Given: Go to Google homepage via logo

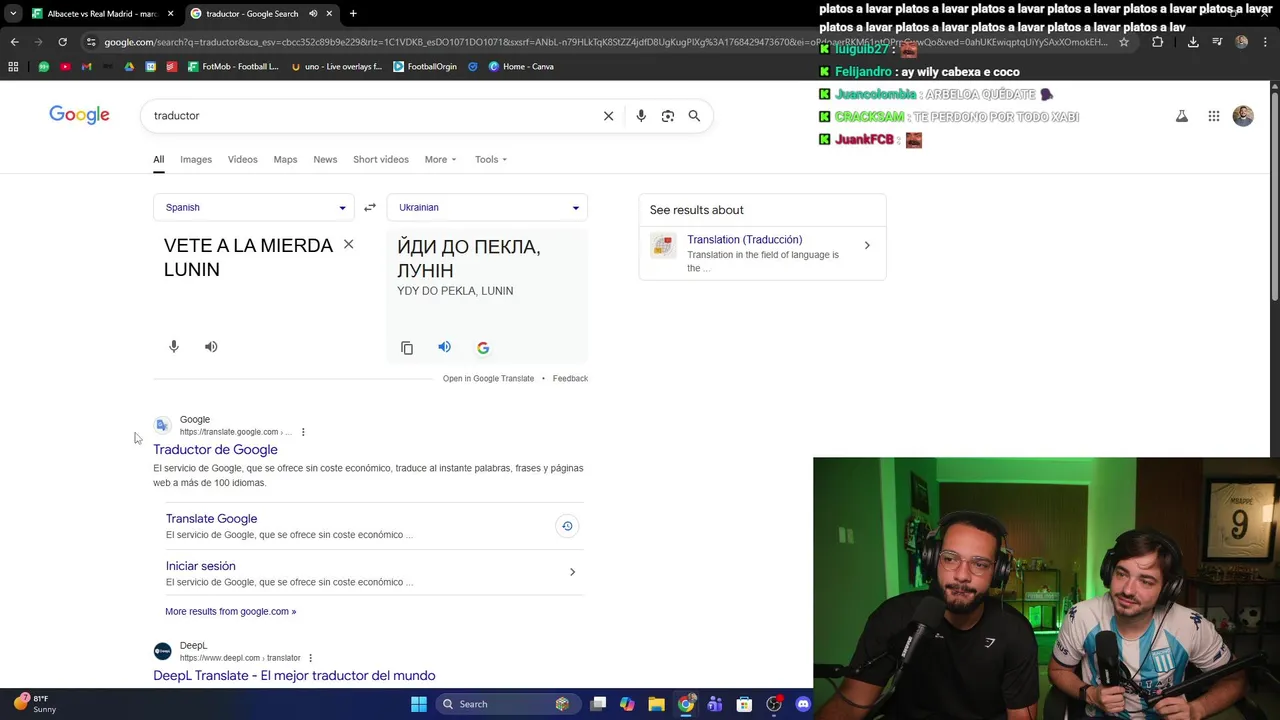Looking at the screenshot, I should point(79,115).
